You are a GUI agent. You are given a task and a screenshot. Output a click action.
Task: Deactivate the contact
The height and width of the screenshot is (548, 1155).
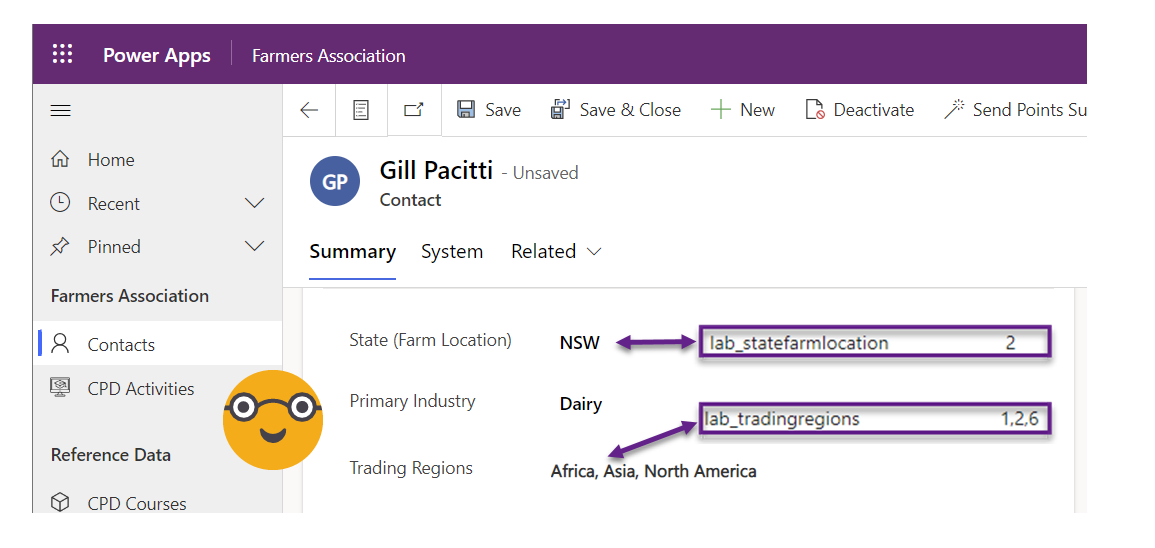(x=860, y=110)
